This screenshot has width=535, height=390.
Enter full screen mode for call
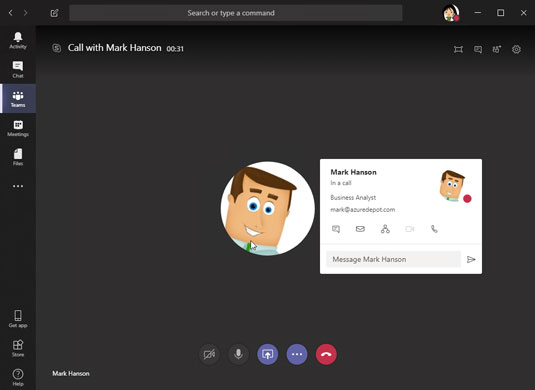pos(458,49)
